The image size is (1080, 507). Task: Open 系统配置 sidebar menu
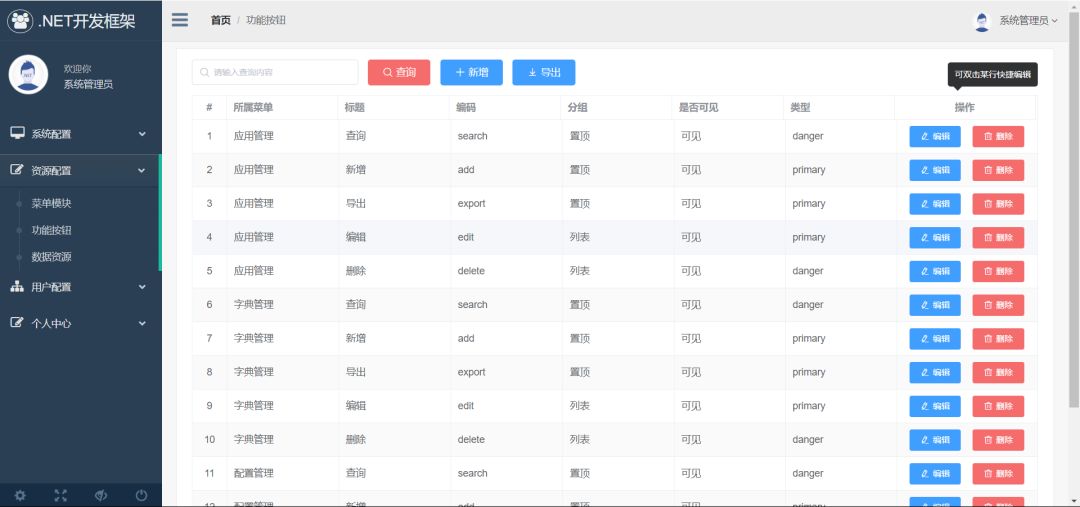[81, 134]
